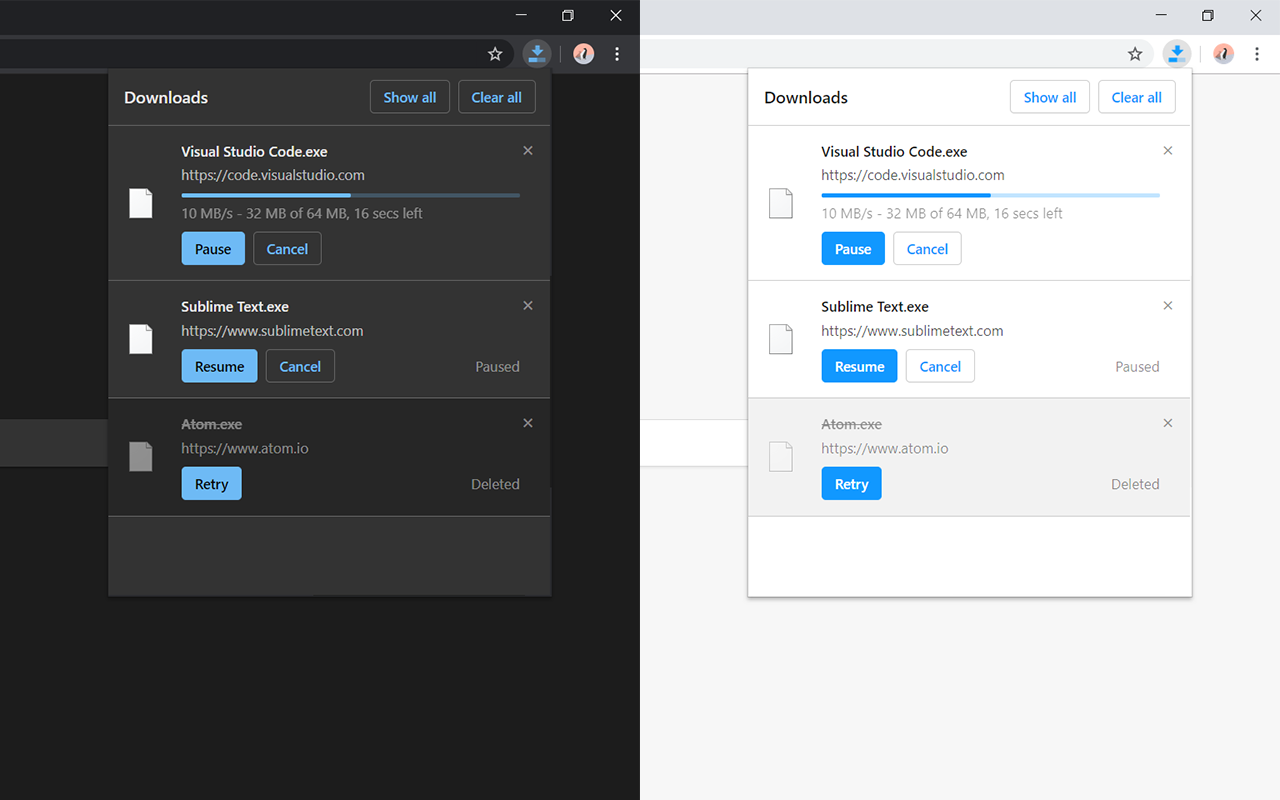Image resolution: width=1280 pixels, height=800 pixels.
Task: Retry the deleted Atom download
Action: click(x=211, y=483)
